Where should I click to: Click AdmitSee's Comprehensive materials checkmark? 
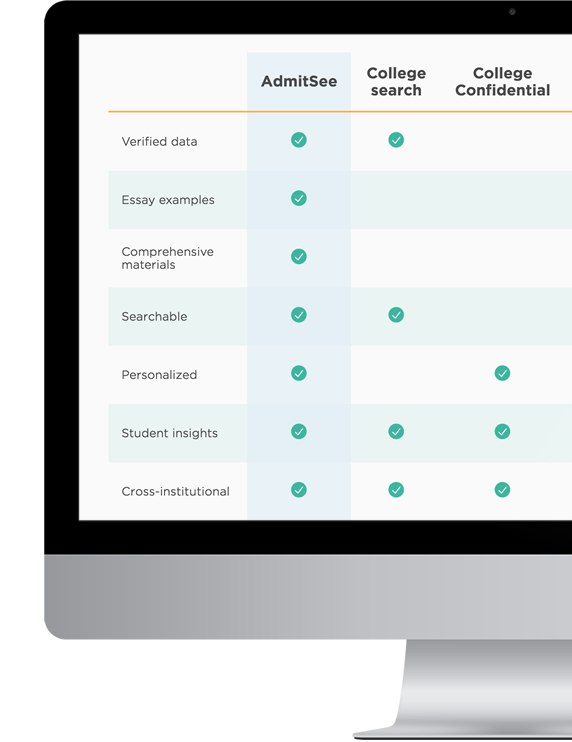pos(299,256)
